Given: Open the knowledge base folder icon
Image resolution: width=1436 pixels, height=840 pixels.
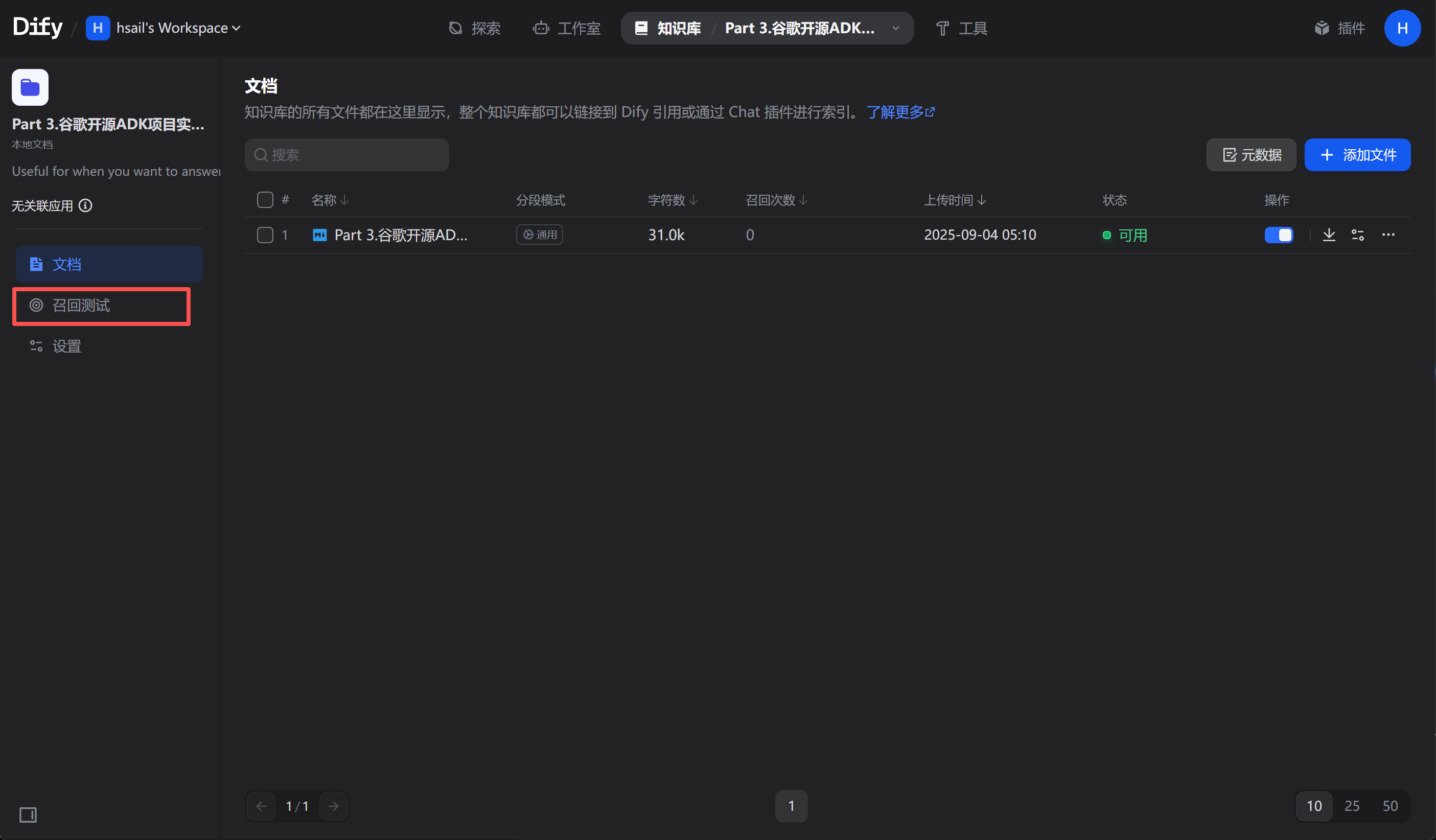Looking at the screenshot, I should (30, 87).
